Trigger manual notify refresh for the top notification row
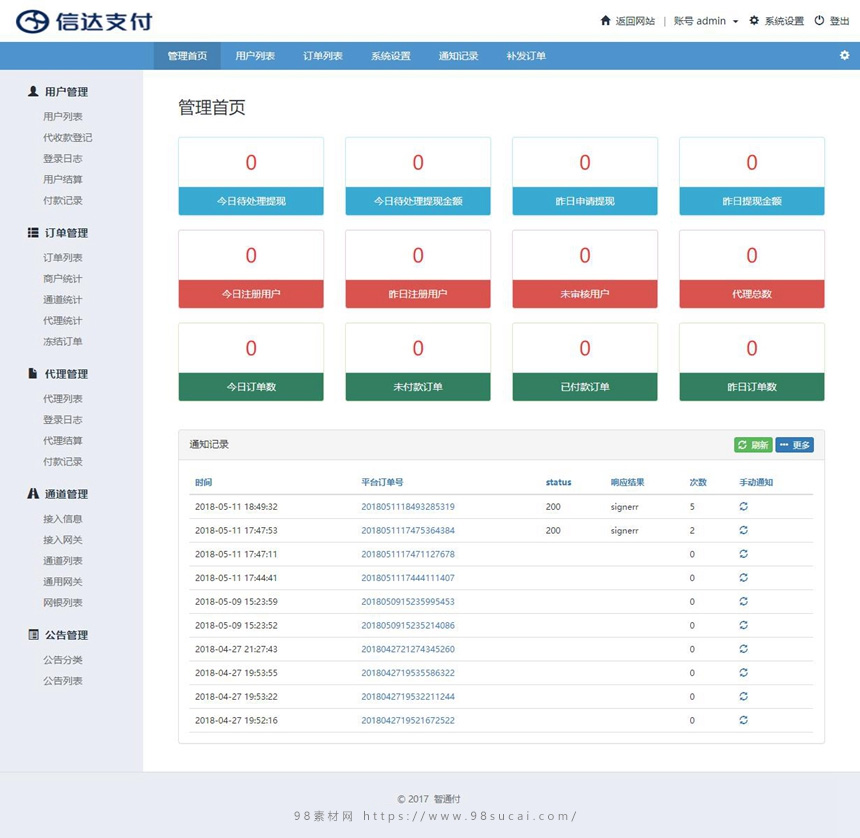The image size is (860, 838). point(743,507)
